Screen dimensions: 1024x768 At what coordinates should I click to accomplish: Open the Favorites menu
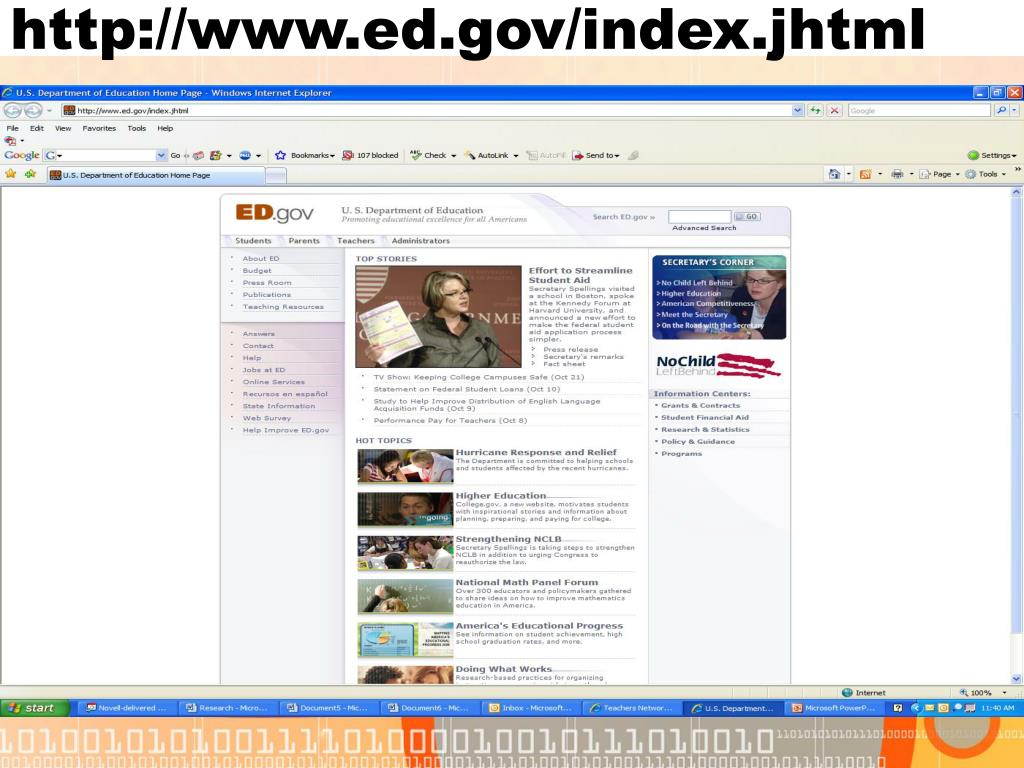(99, 128)
